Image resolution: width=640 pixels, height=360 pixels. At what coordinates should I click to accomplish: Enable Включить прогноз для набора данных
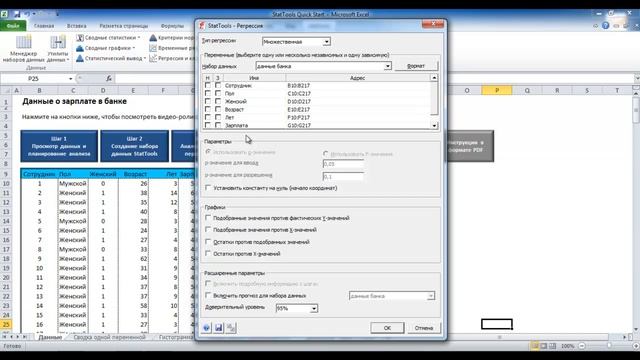(208, 295)
